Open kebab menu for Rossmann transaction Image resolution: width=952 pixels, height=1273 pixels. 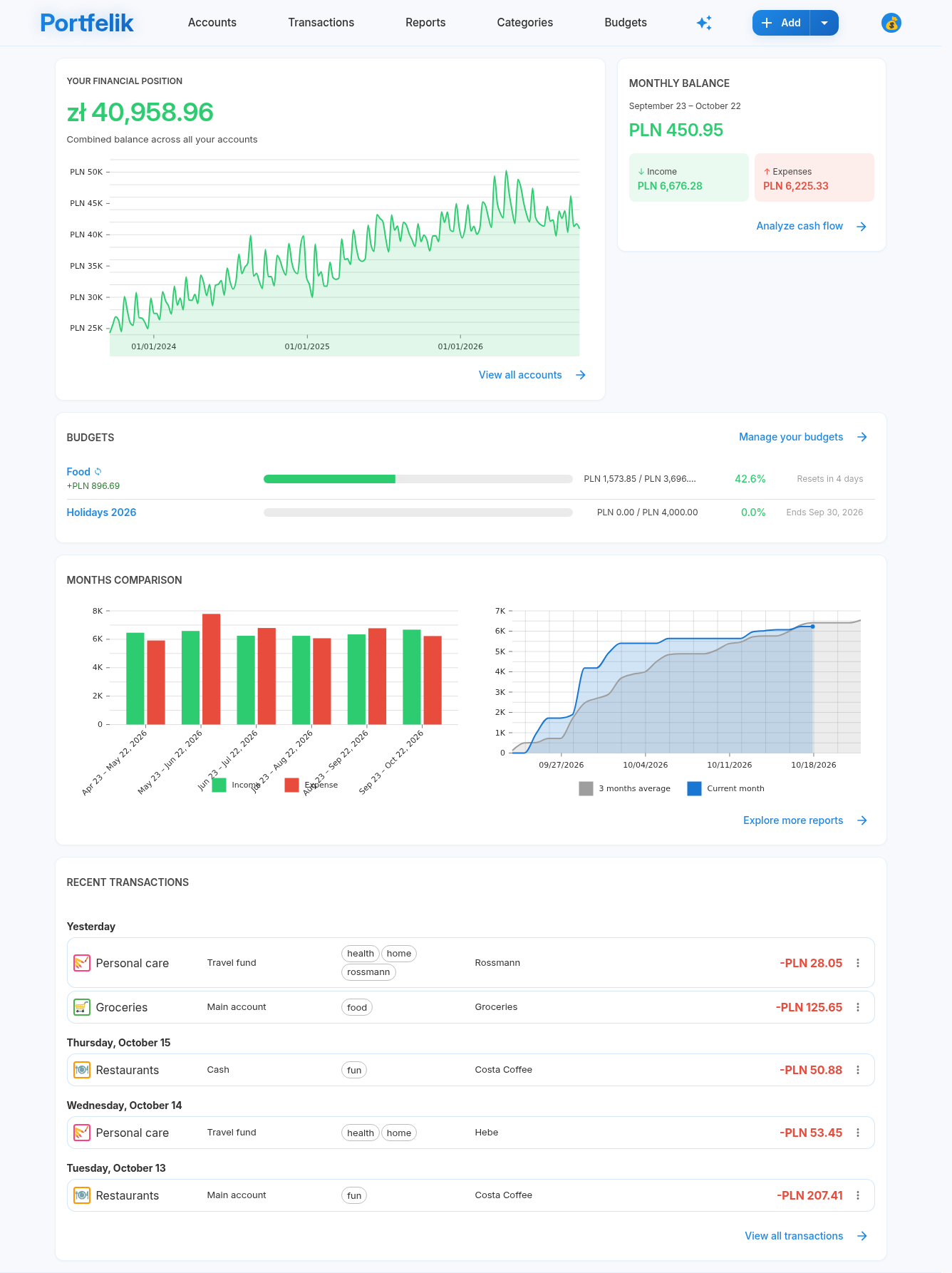point(858,963)
